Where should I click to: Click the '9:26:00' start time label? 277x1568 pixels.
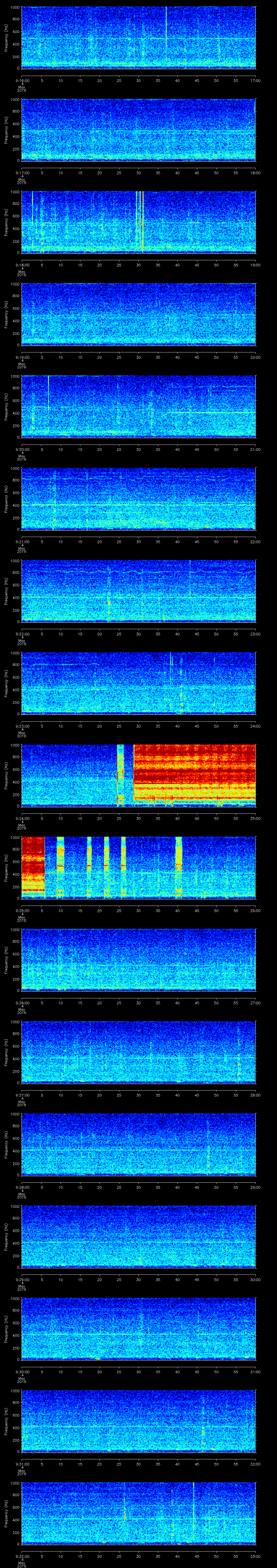coord(22,1003)
